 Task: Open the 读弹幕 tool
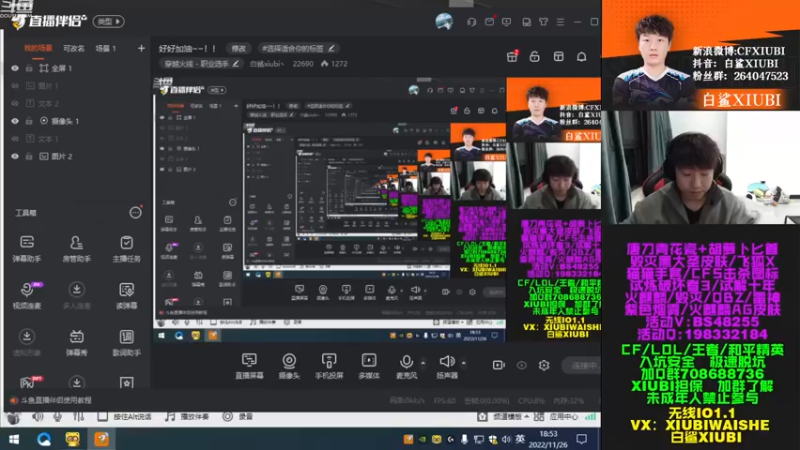point(127,295)
